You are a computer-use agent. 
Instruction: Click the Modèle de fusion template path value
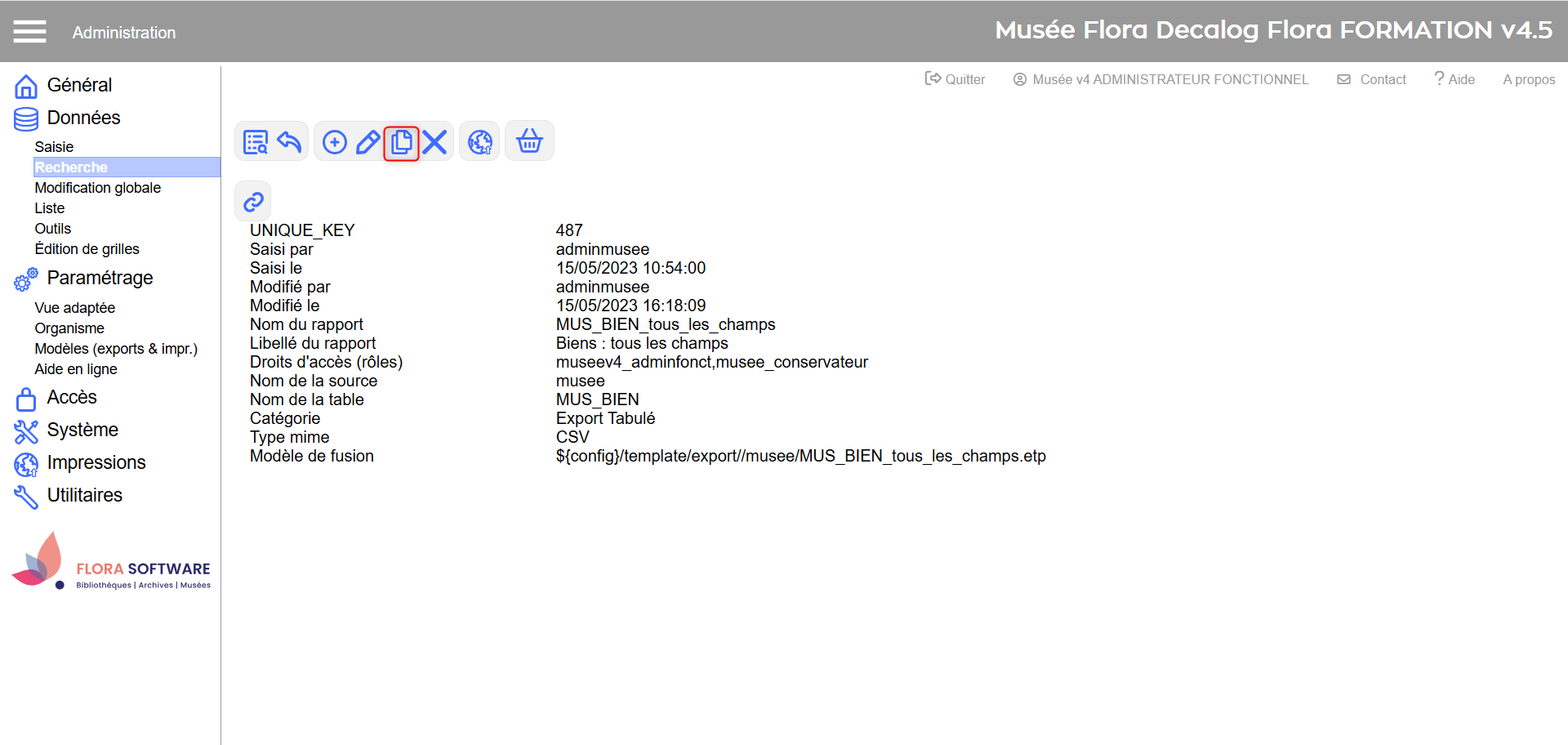[x=801, y=456]
